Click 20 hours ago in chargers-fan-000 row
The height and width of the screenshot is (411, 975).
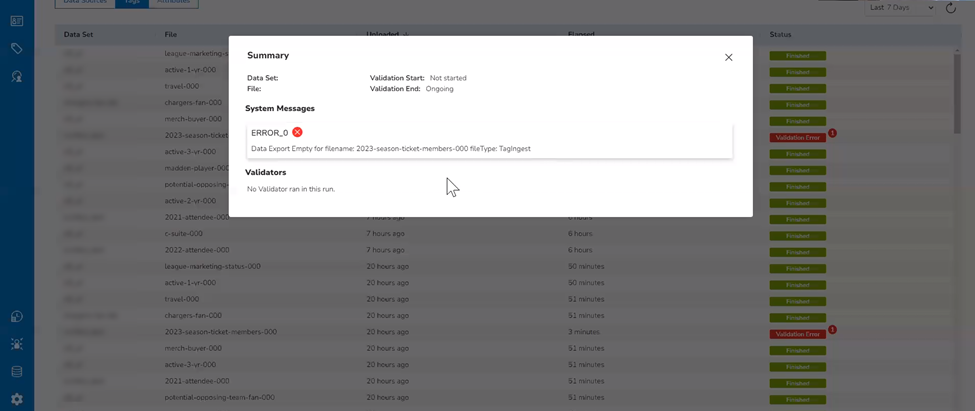387,315
